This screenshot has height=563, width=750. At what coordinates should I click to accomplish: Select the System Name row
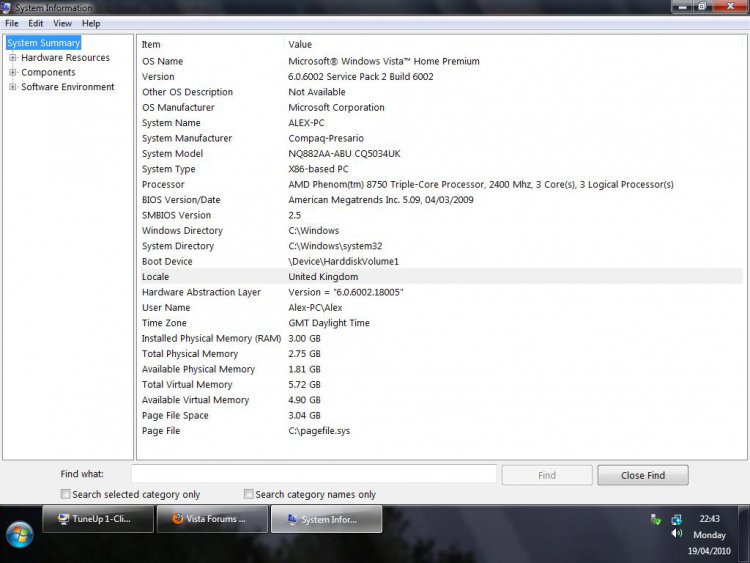[x=441, y=122]
